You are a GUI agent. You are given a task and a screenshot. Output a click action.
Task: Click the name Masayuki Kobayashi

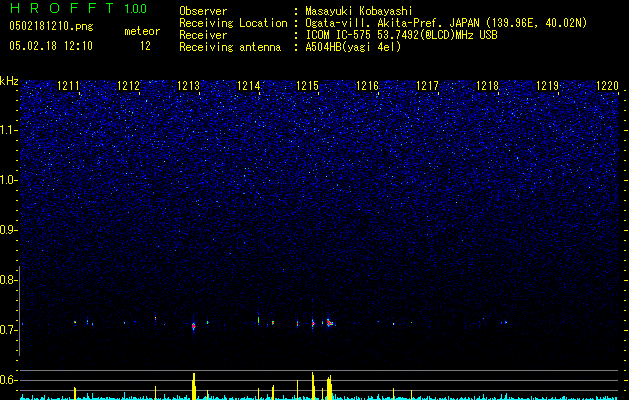[359, 11]
